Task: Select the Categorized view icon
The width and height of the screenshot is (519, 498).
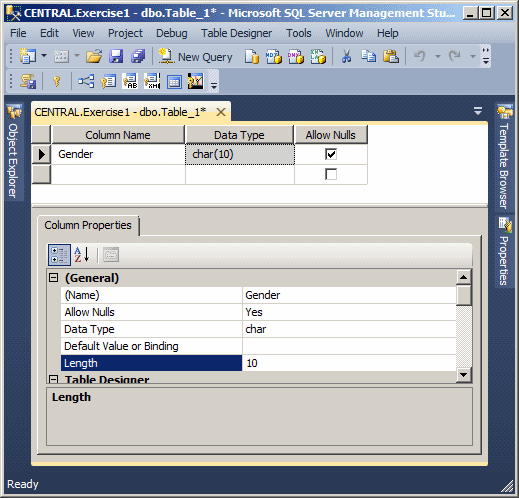Action: point(59,255)
